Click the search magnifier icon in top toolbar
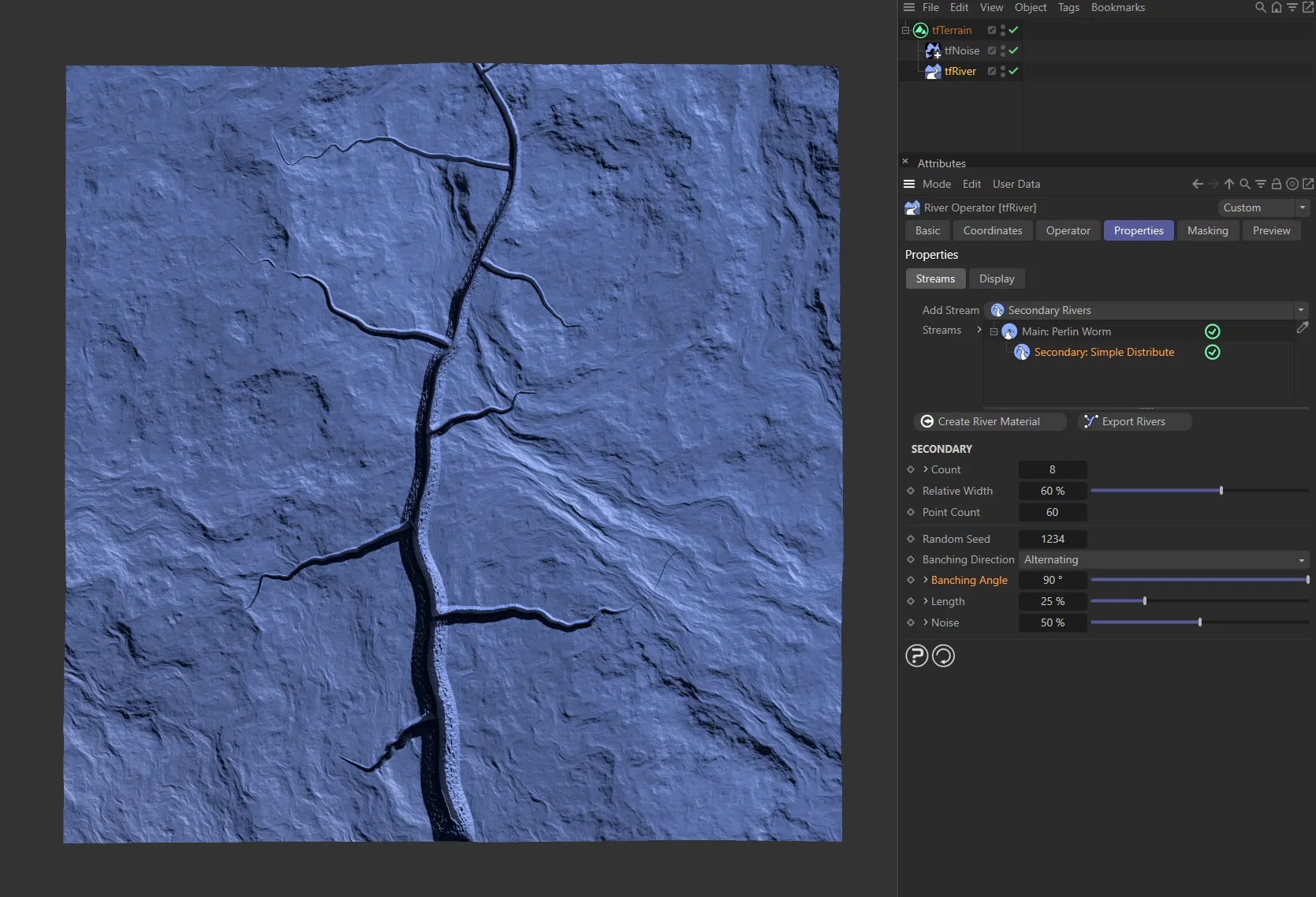The image size is (1316, 897). pyautogui.click(x=1260, y=7)
